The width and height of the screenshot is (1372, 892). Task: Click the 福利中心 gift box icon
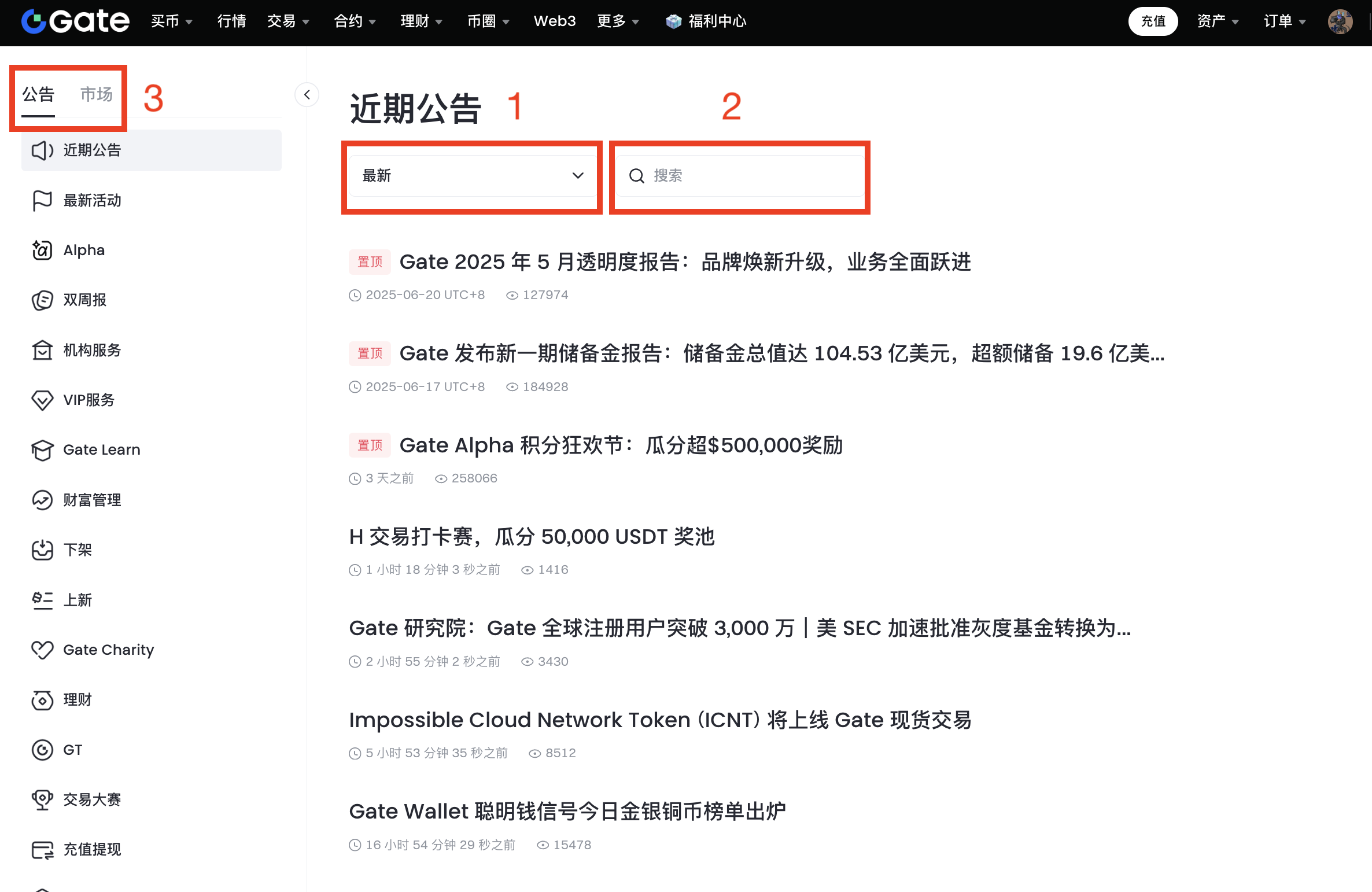click(673, 21)
